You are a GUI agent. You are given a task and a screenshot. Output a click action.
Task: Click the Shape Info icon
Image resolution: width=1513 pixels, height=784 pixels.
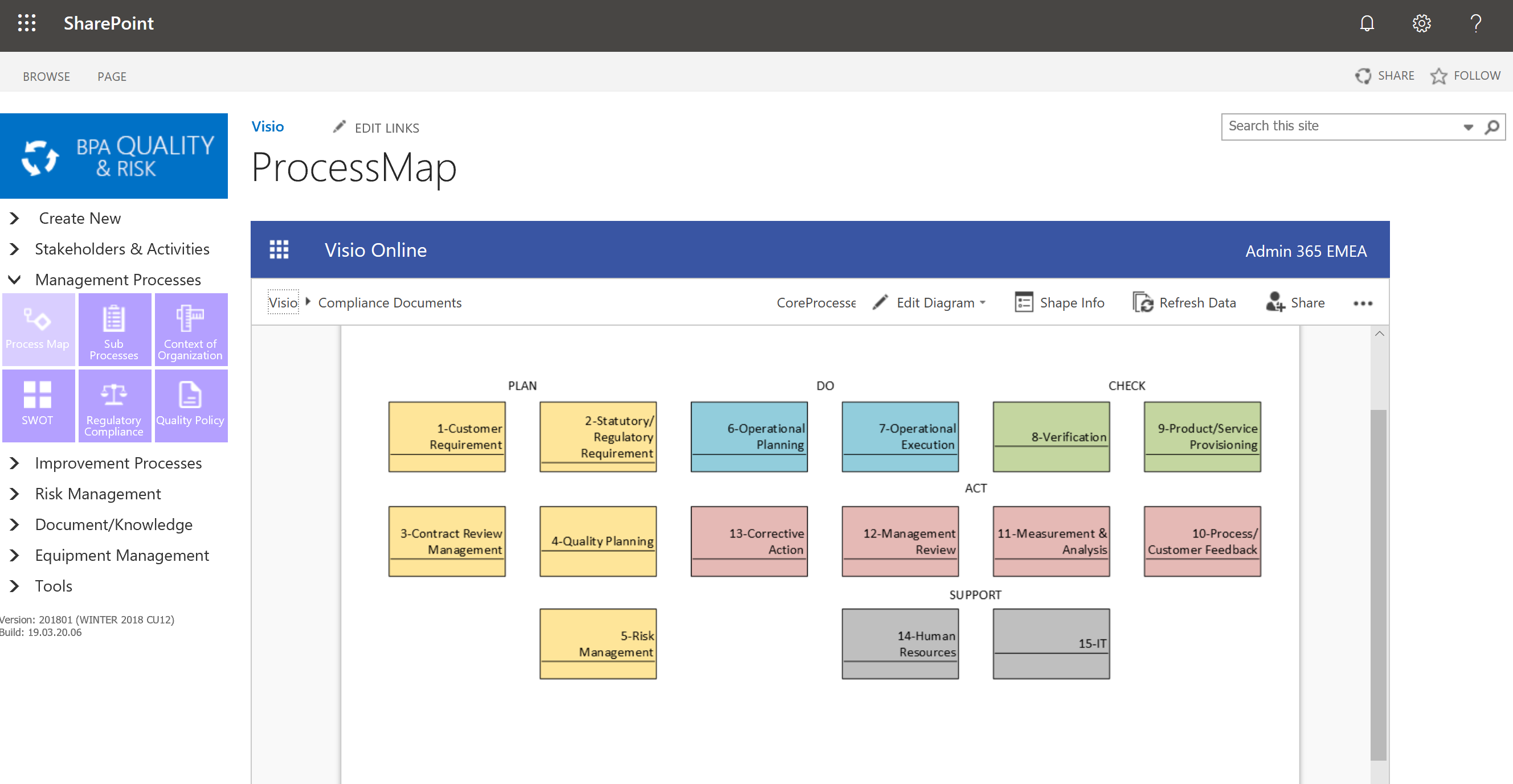point(1023,302)
